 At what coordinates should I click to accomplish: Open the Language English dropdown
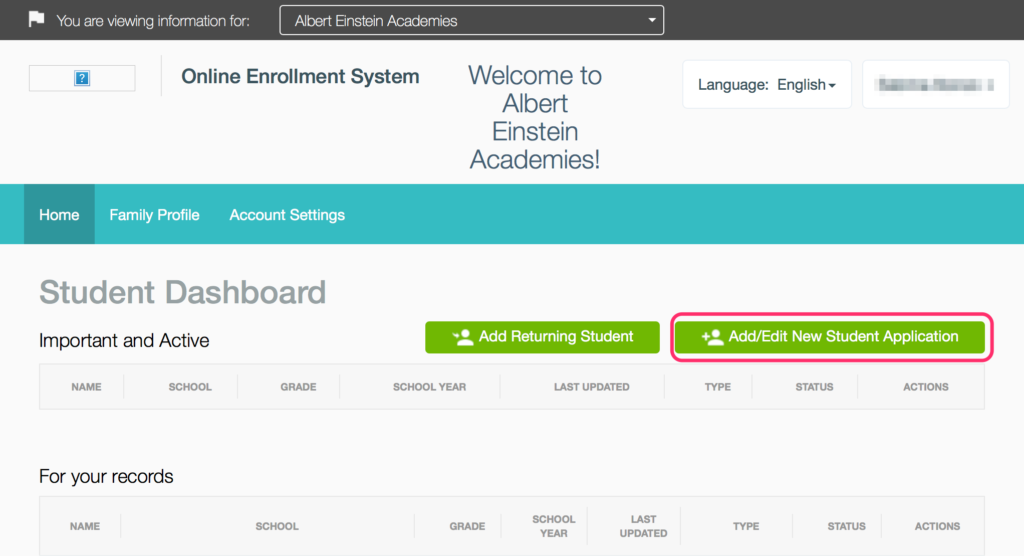[767, 85]
